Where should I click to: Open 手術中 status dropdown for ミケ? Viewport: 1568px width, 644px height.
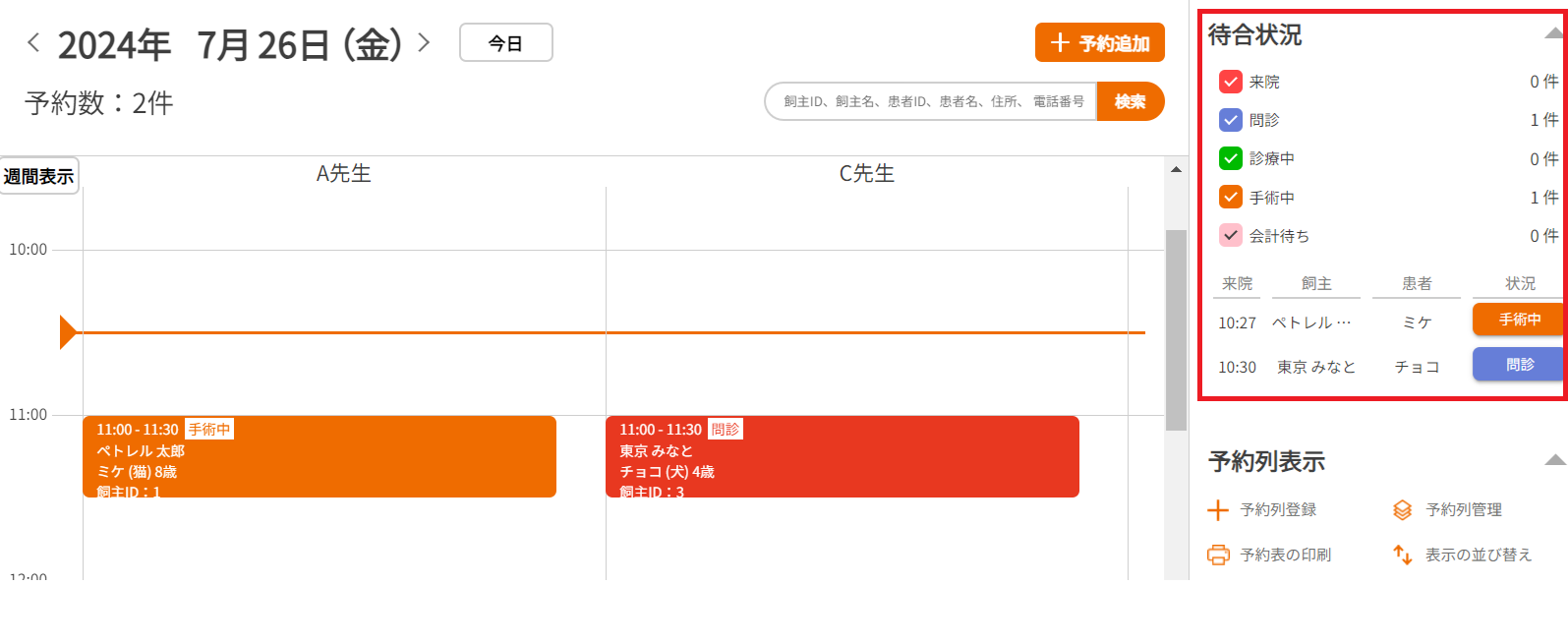tap(1518, 320)
